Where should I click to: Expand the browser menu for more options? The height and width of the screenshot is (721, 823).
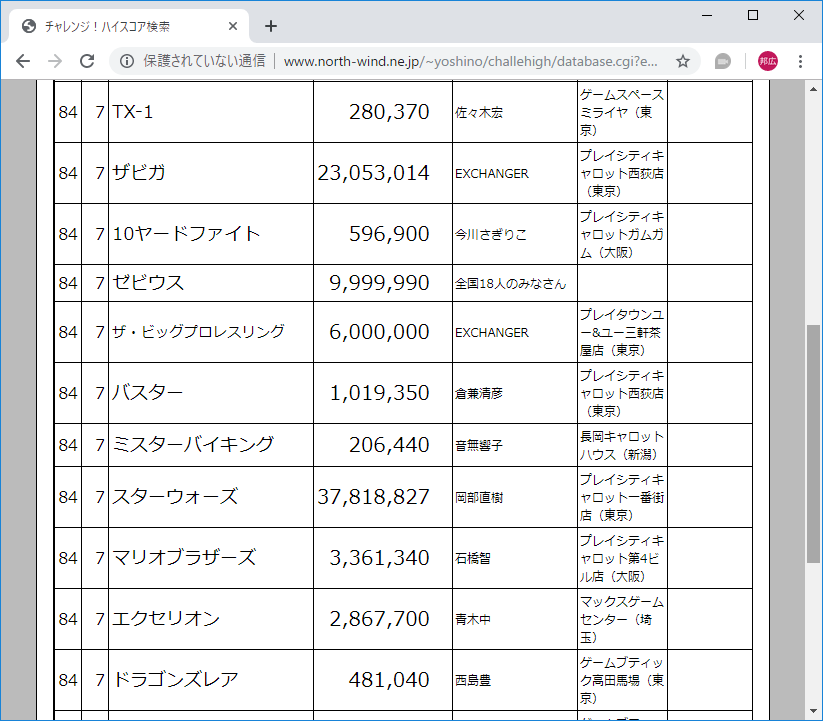click(800, 61)
